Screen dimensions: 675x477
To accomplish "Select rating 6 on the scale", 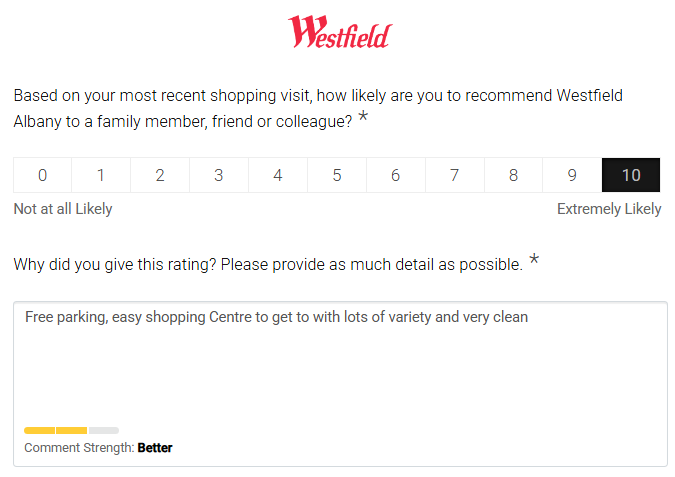I will pos(396,175).
